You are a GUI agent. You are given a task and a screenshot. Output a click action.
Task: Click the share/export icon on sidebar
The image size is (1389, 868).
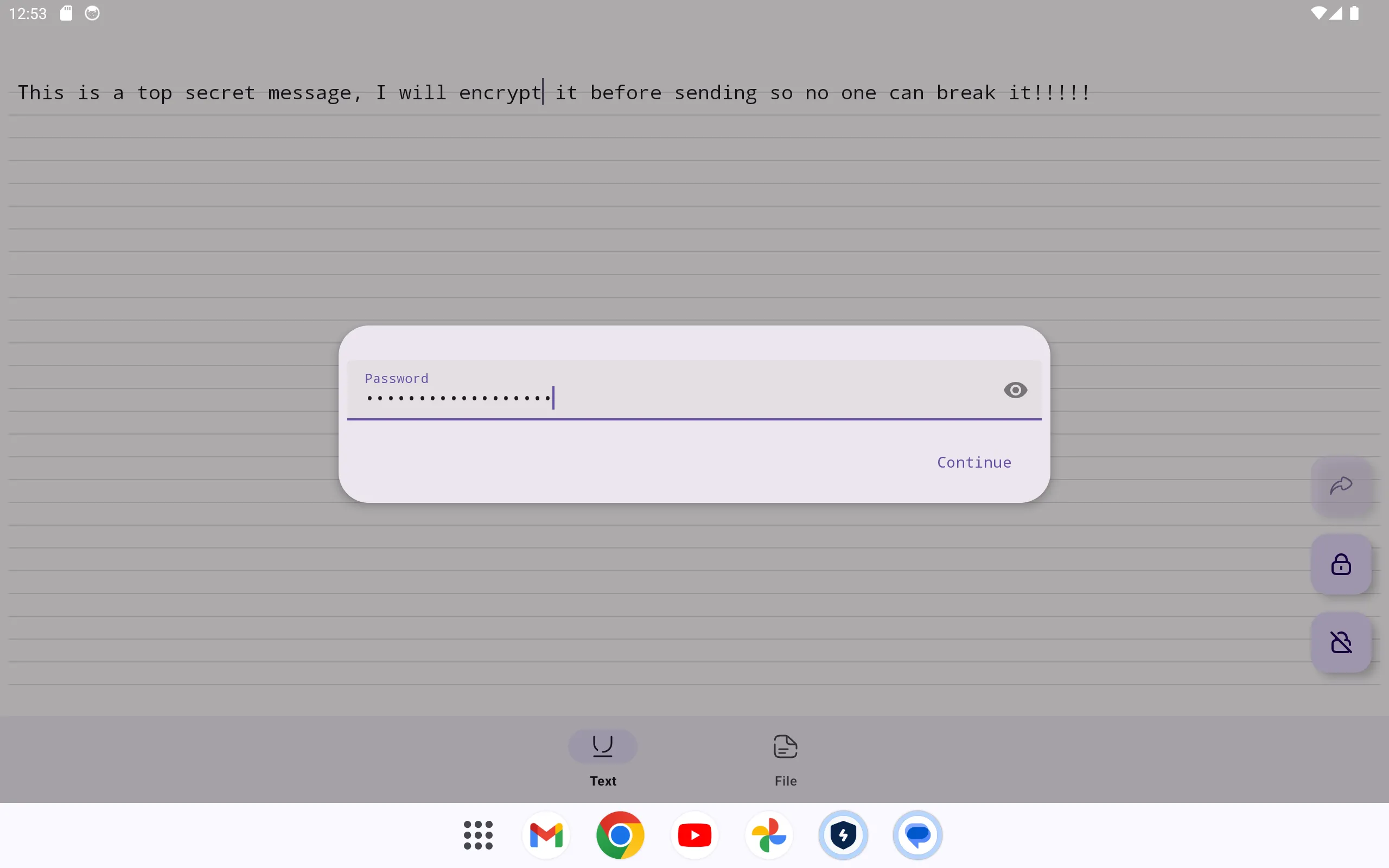click(x=1340, y=485)
